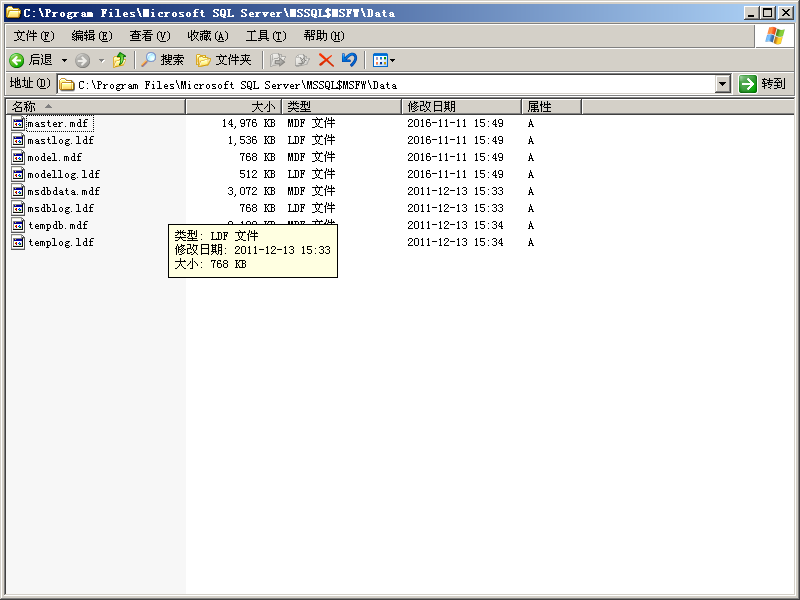Sort by Attributes (属性) column header

(552, 107)
